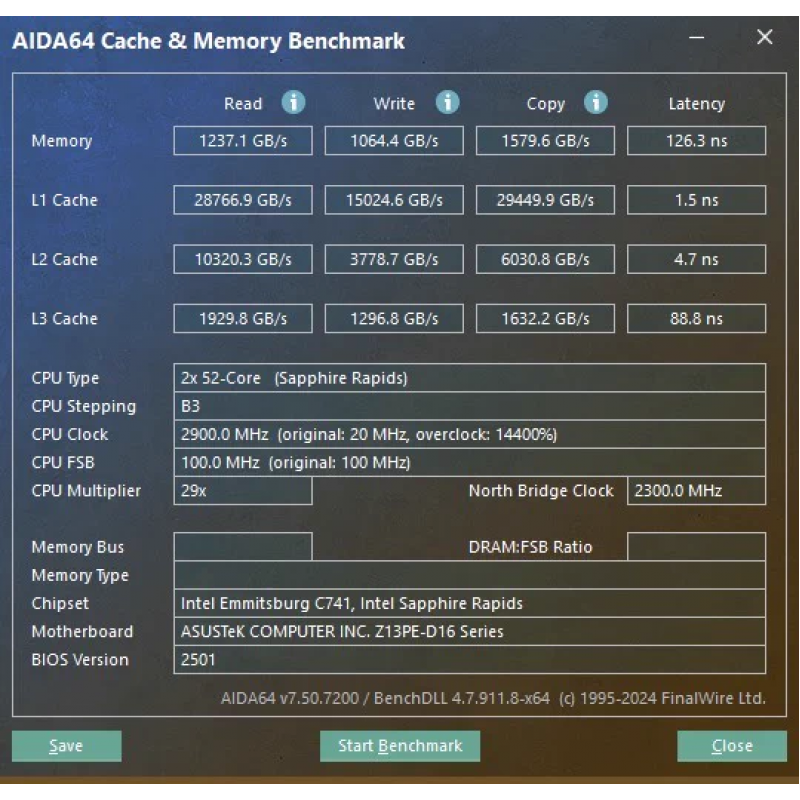Click the info icon next to Write
800x800 pixels.
[447, 103]
